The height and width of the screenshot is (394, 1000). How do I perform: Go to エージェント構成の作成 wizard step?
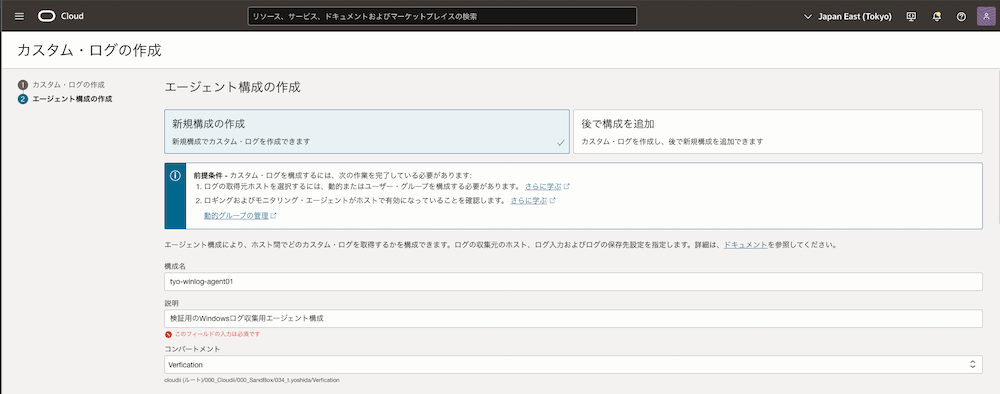click(72, 99)
